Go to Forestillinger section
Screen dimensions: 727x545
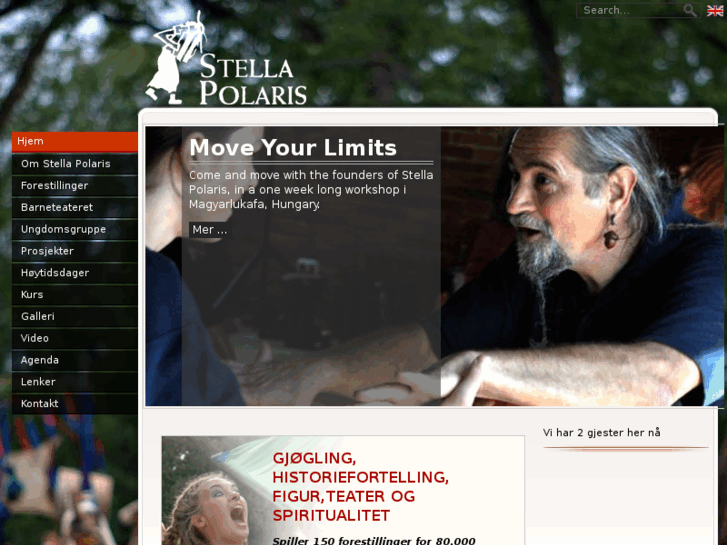pos(75,186)
